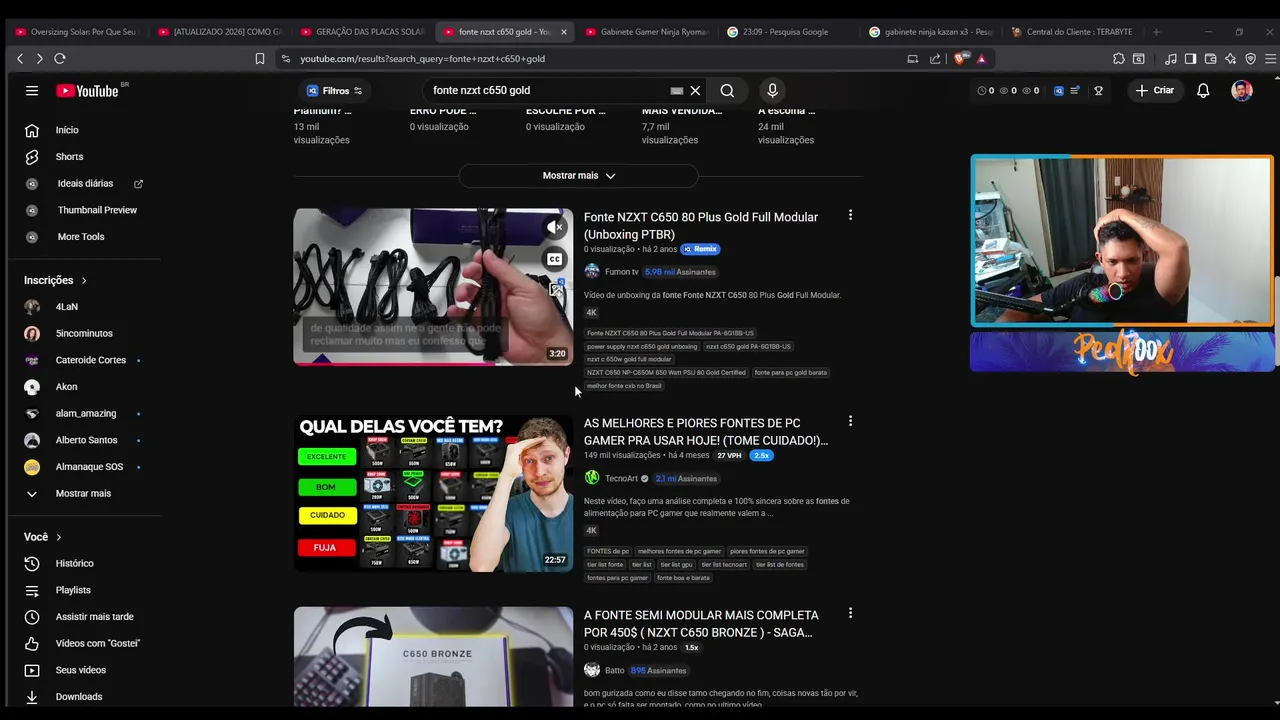Open the Criar create button
This screenshot has width=1280, height=720.
(x=1154, y=90)
